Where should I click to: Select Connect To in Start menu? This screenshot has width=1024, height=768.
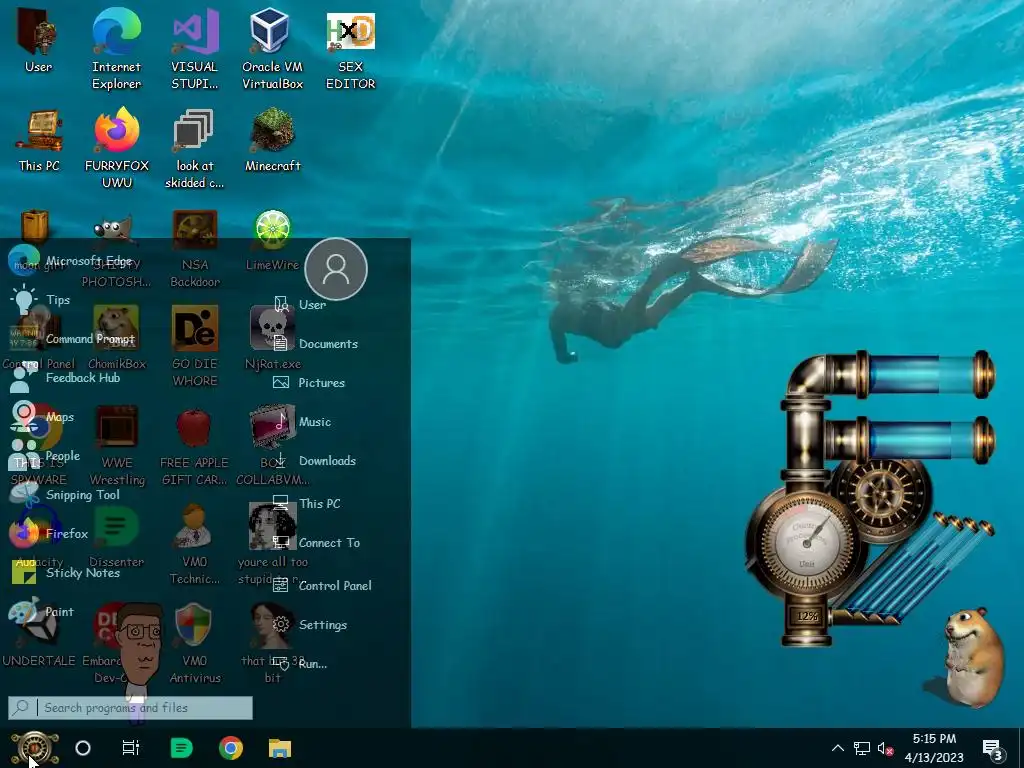[317, 543]
